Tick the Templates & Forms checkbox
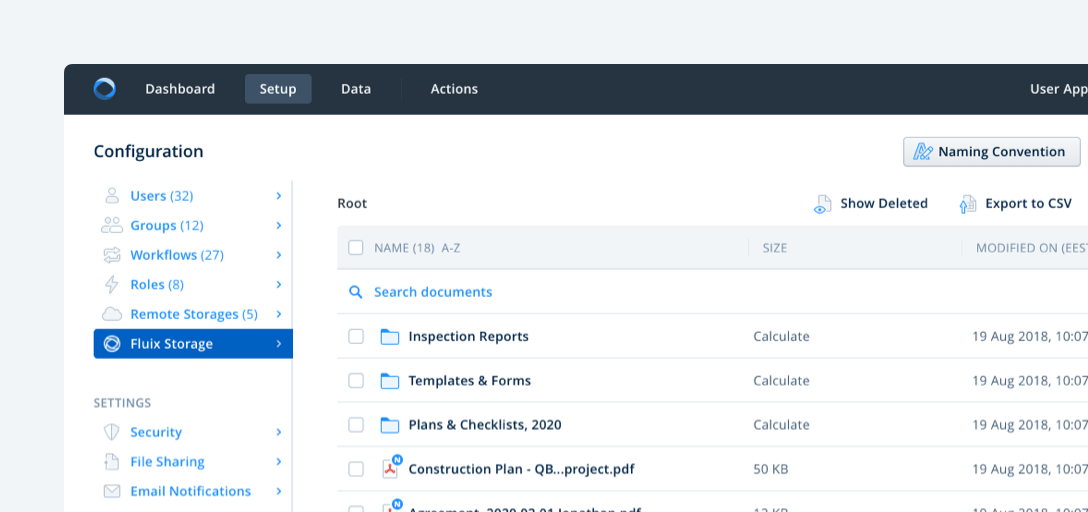1088x512 pixels. pyautogui.click(x=356, y=381)
